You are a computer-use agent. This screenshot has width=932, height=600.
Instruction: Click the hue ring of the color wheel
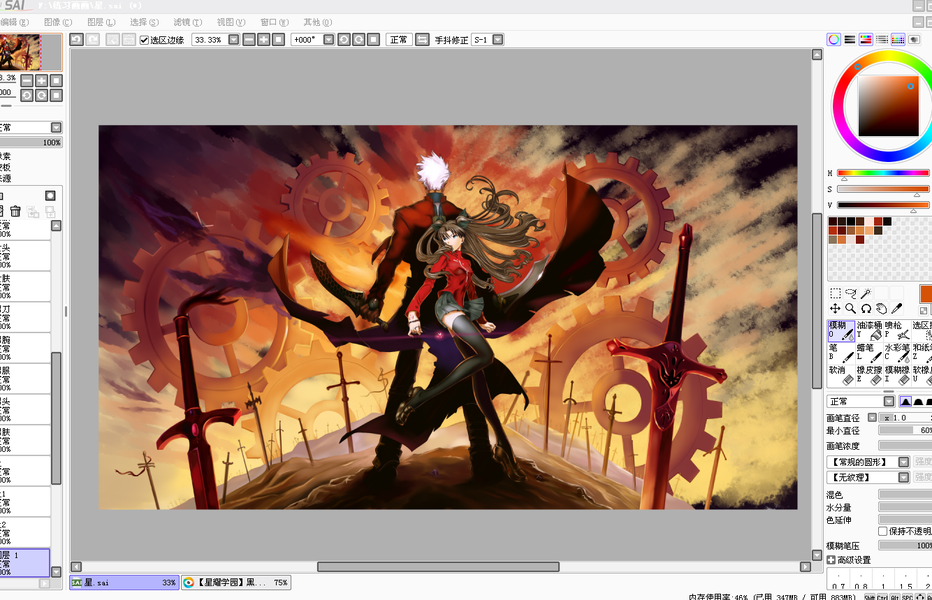click(840, 106)
